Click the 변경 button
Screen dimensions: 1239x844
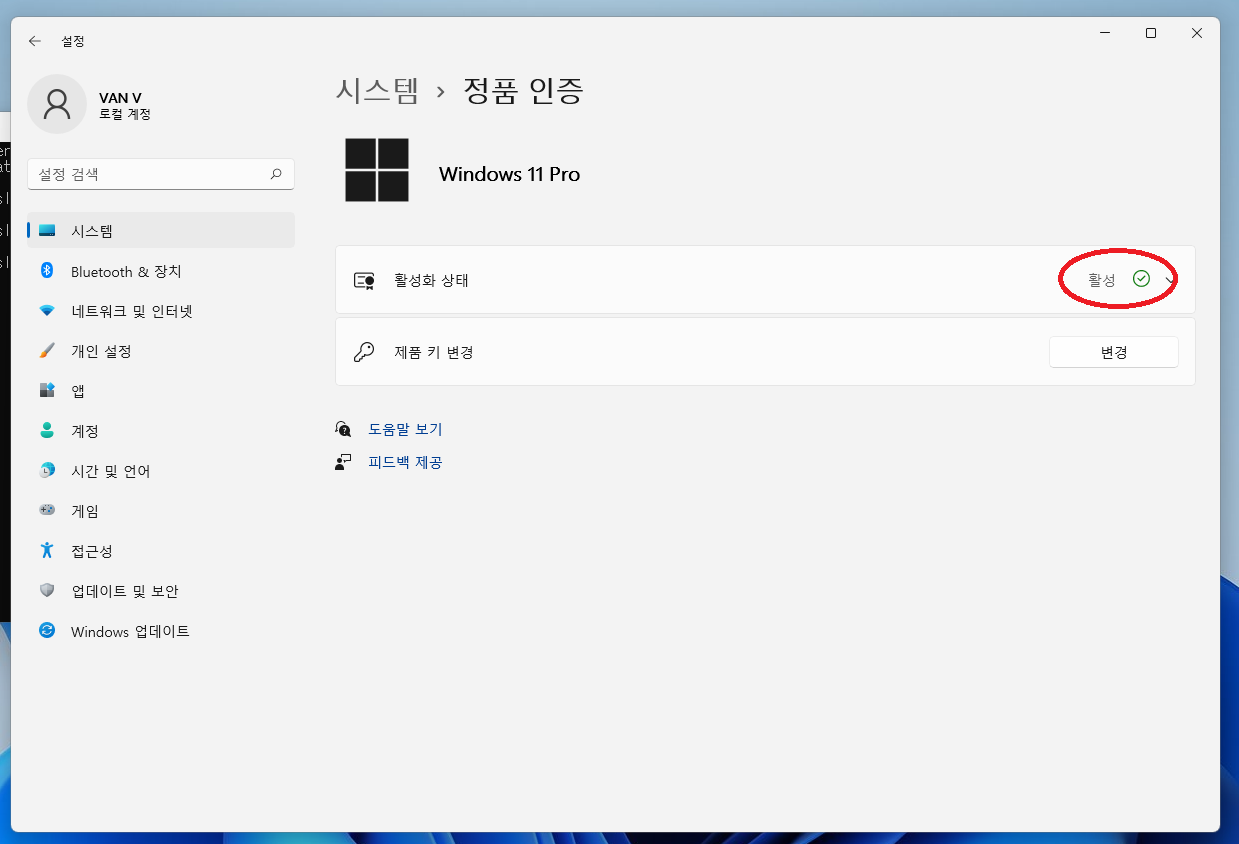click(1113, 352)
